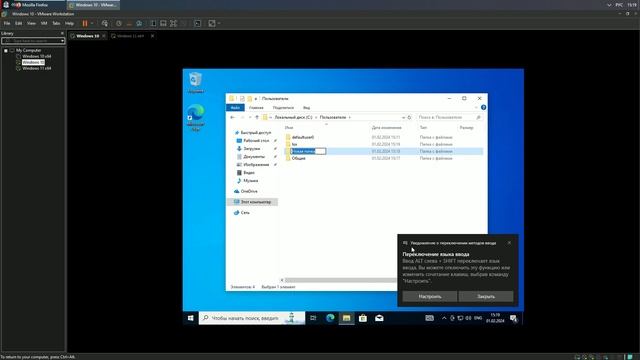This screenshot has width=640, height=360.
Task: Expand the Explorer ribbon chevron
Action: pos(476,108)
